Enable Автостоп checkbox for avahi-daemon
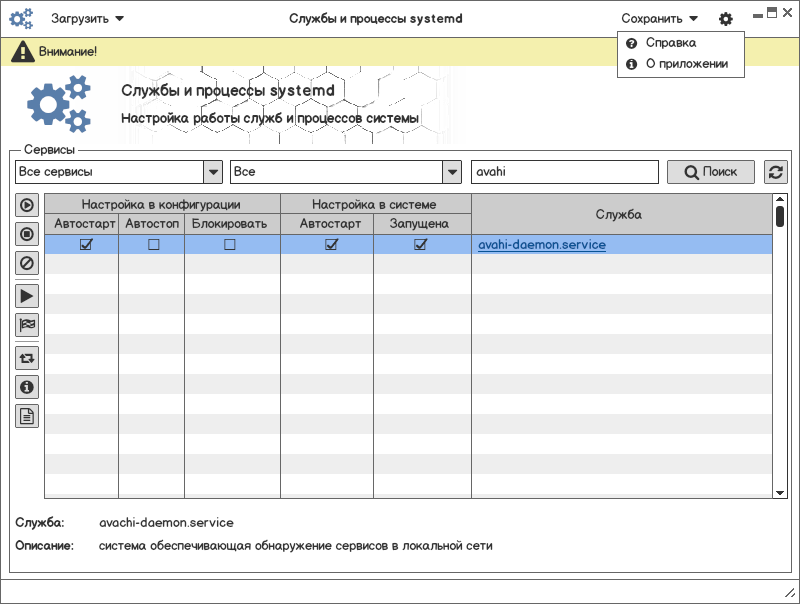 (153, 244)
